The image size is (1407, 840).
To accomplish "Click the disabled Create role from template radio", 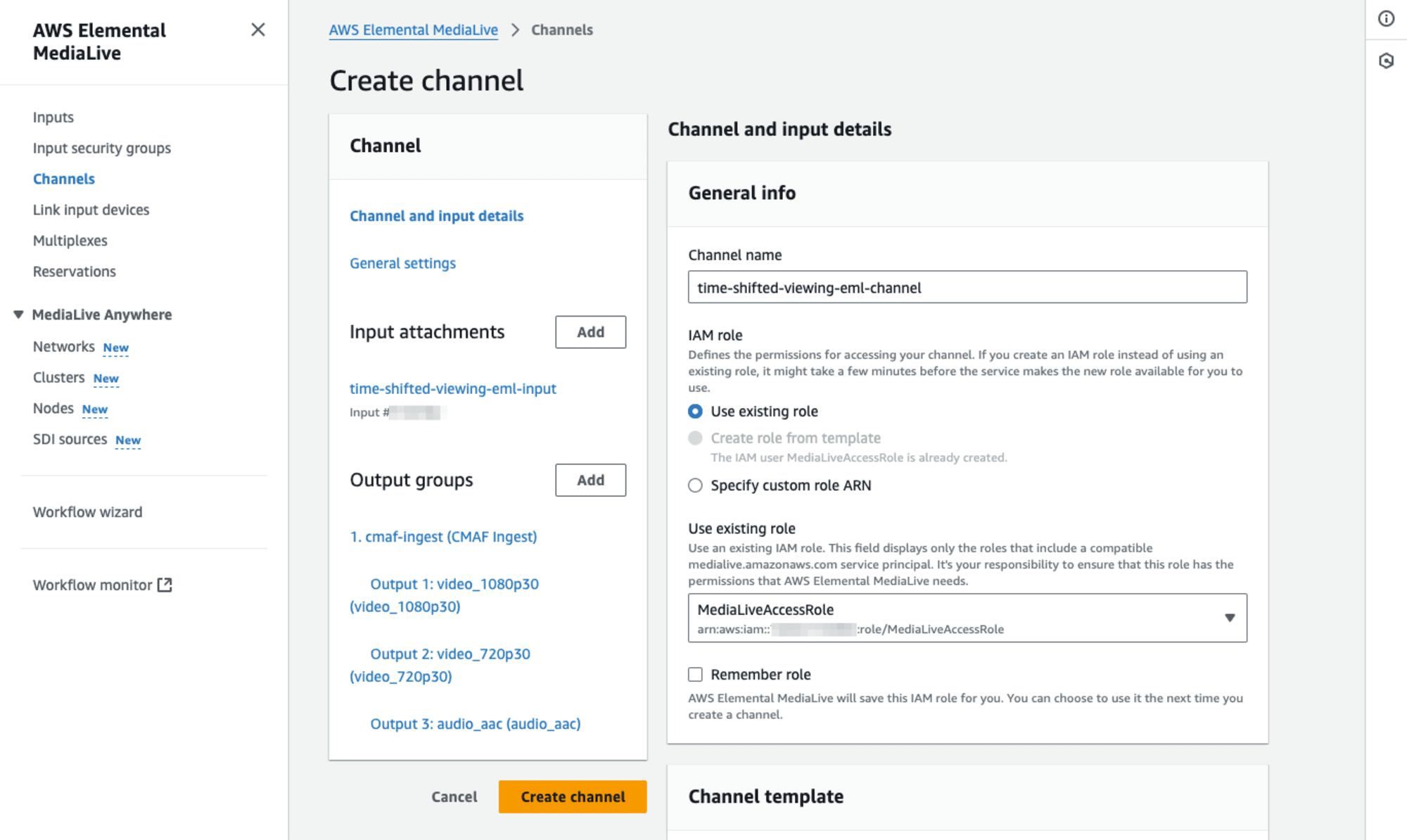I will pyautogui.click(x=695, y=438).
